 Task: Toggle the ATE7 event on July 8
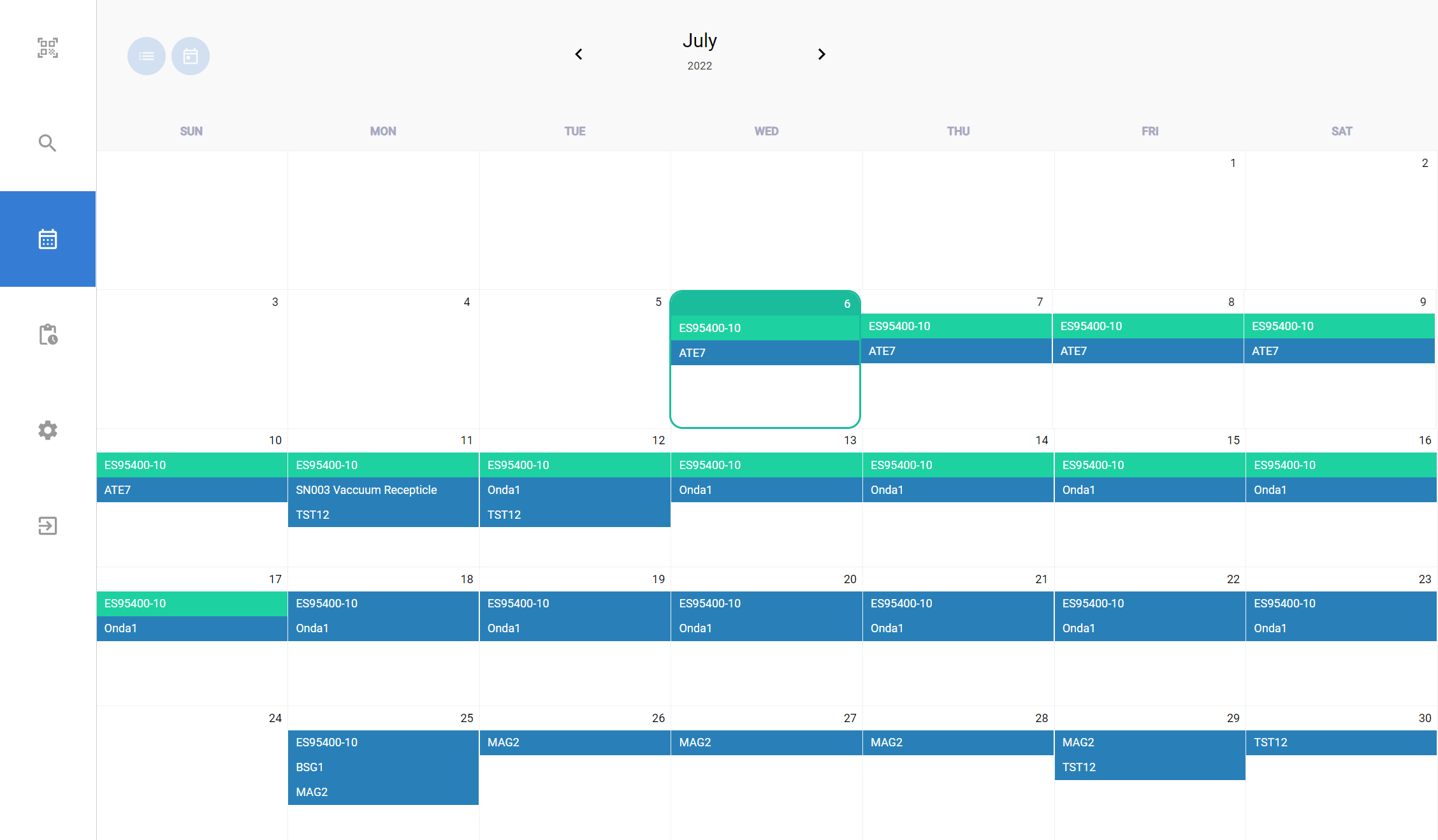pos(1149,351)
